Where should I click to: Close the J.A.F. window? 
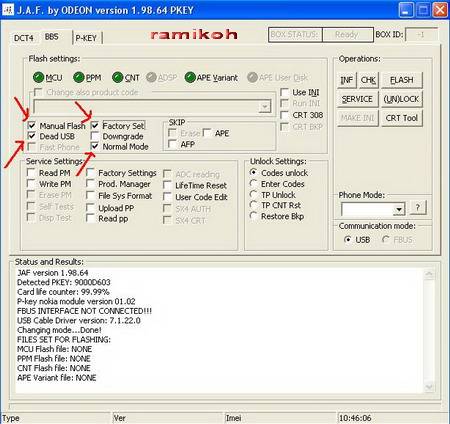pos(440,10)
